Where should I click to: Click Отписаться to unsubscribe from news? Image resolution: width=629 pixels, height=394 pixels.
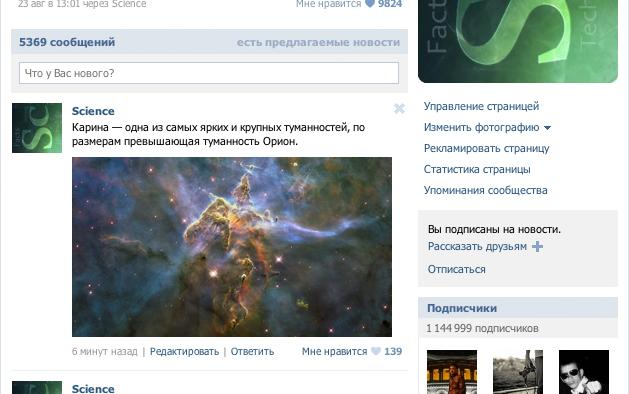pyautogui.click(x=457, y=269)
